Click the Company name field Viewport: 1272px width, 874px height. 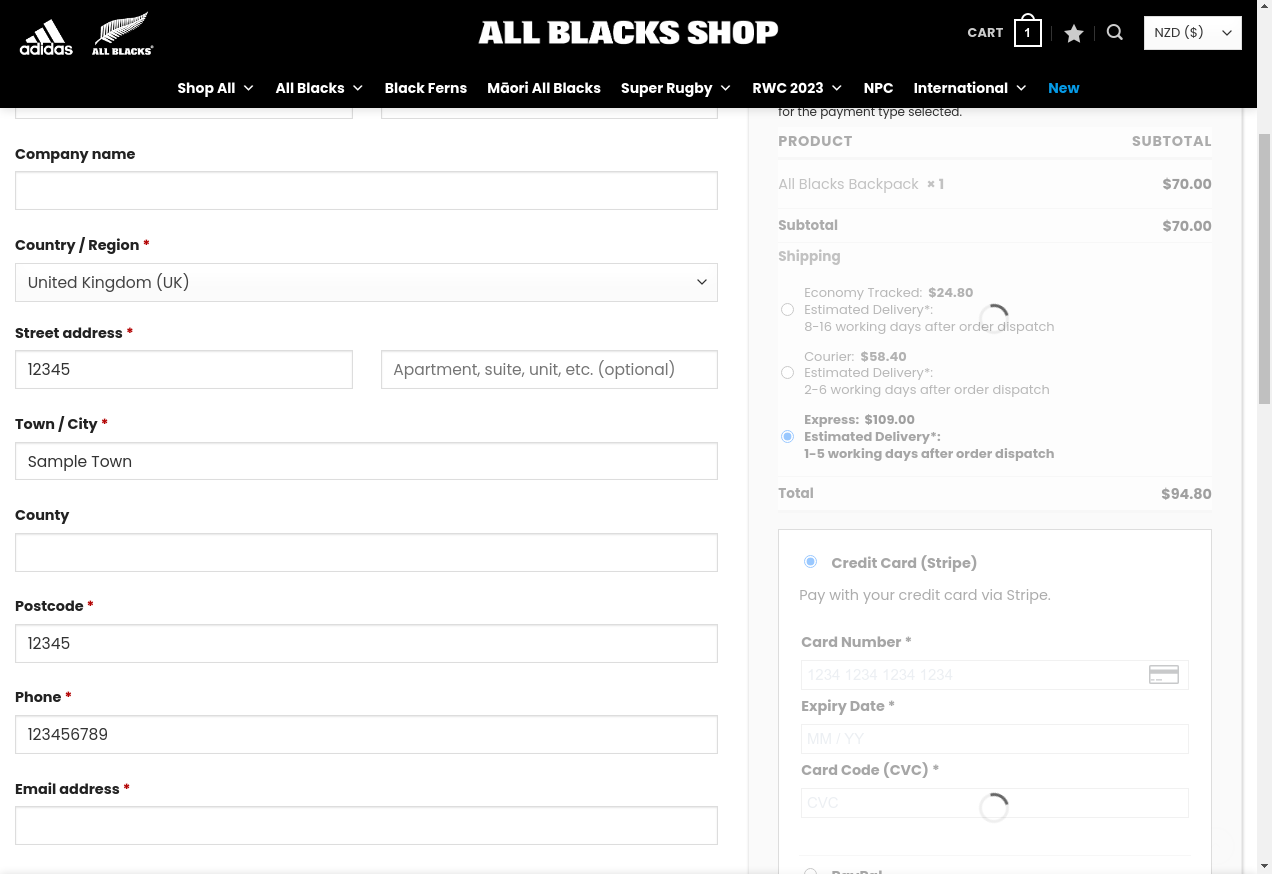pos(366,190)
